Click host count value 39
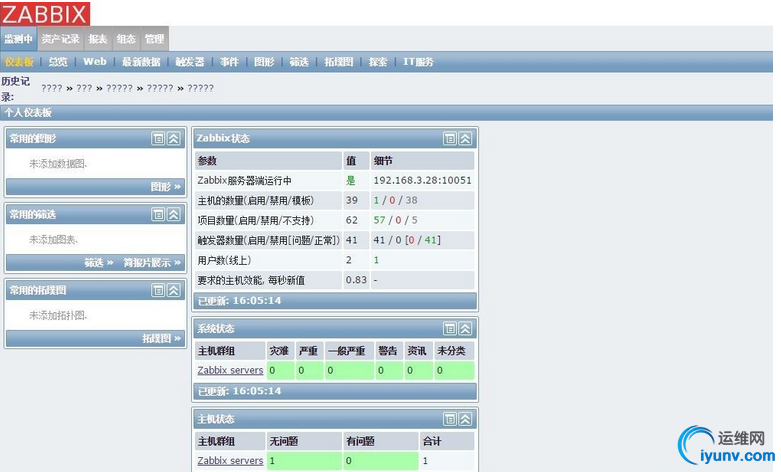Viewport: 781px width, 472px height. 352,200
